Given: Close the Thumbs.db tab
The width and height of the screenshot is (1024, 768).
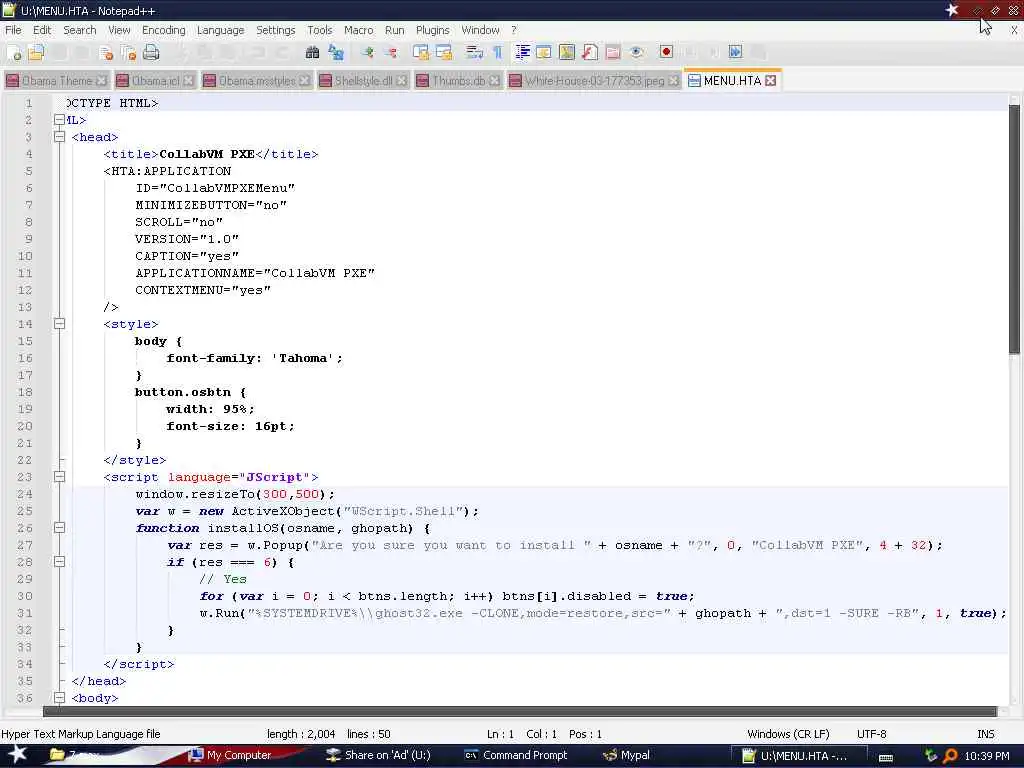Looking at the screenshot, I should click(x=494, y=80).
